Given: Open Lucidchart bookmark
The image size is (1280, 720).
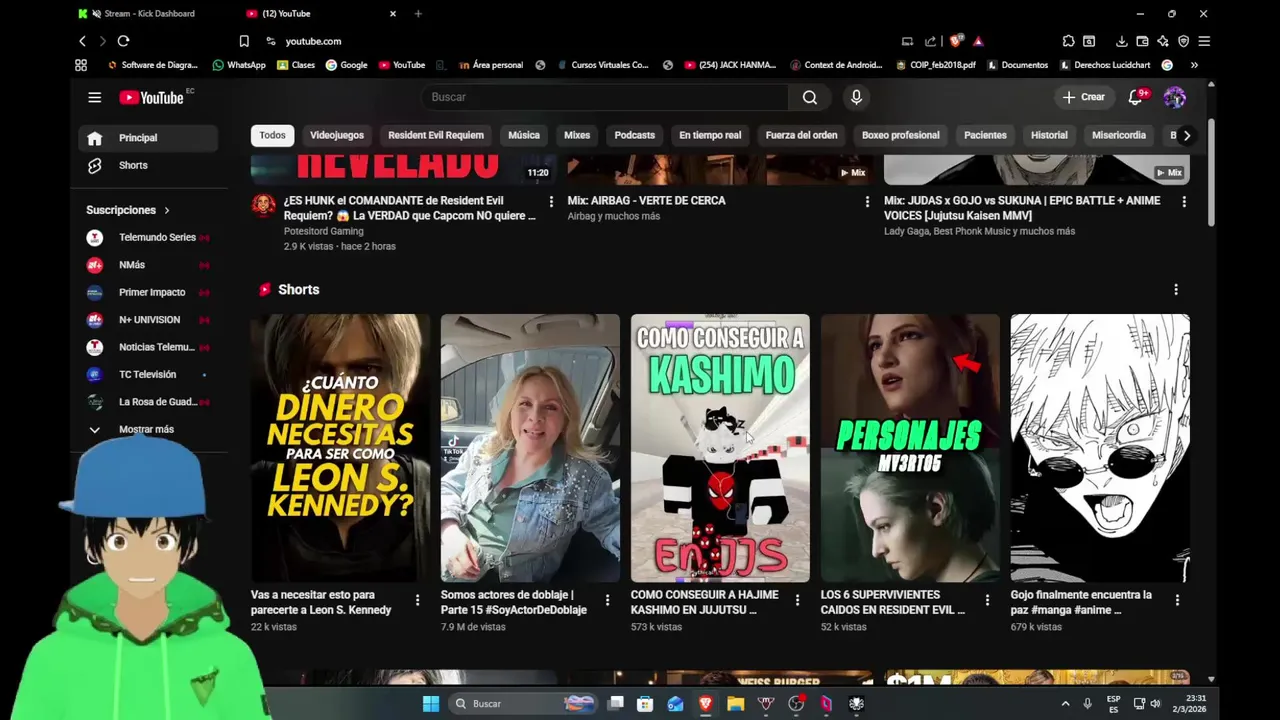Looking at the screenshot, I should click(1105, 65).
